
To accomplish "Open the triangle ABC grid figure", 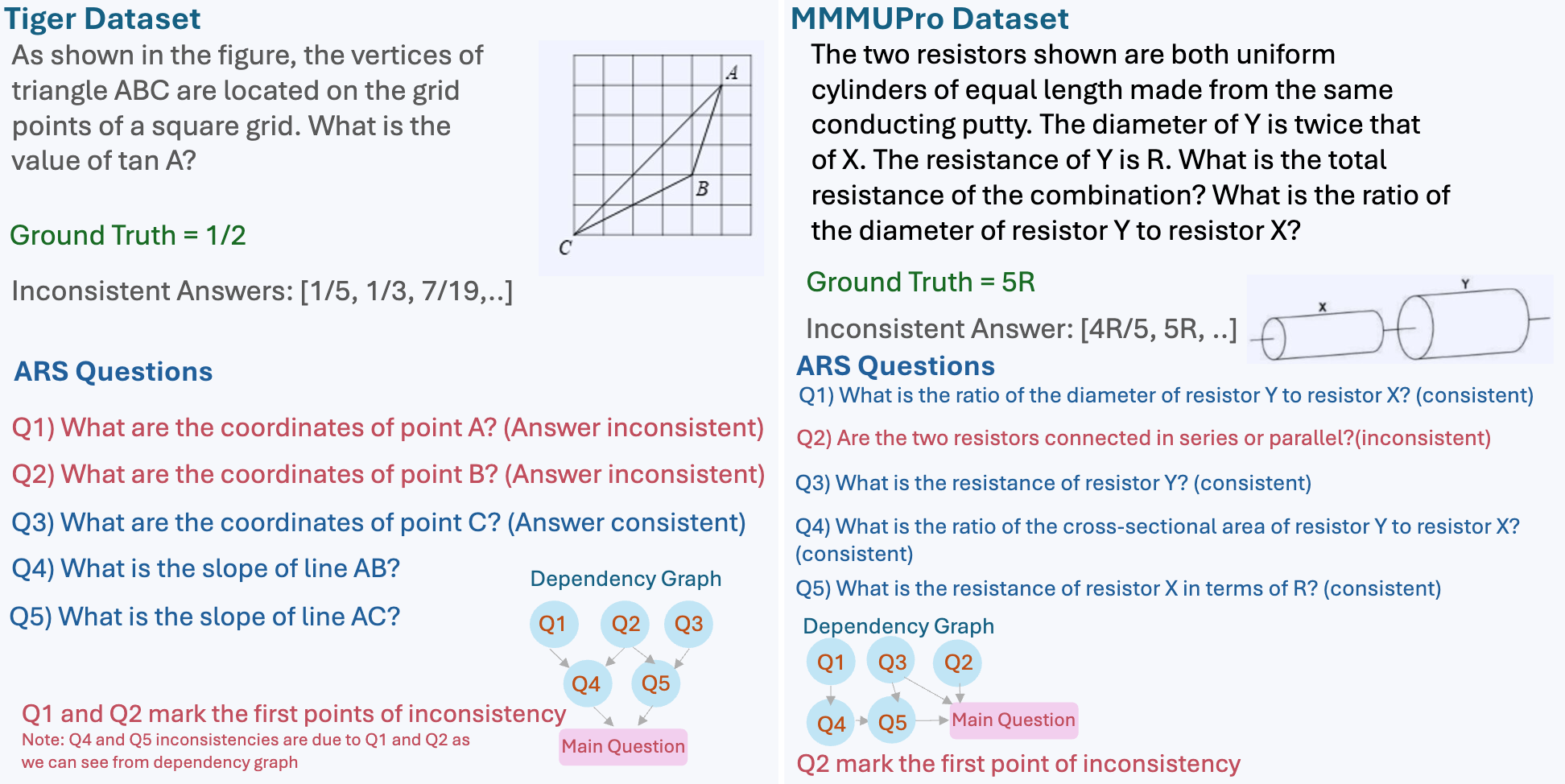I will (651, 158).
